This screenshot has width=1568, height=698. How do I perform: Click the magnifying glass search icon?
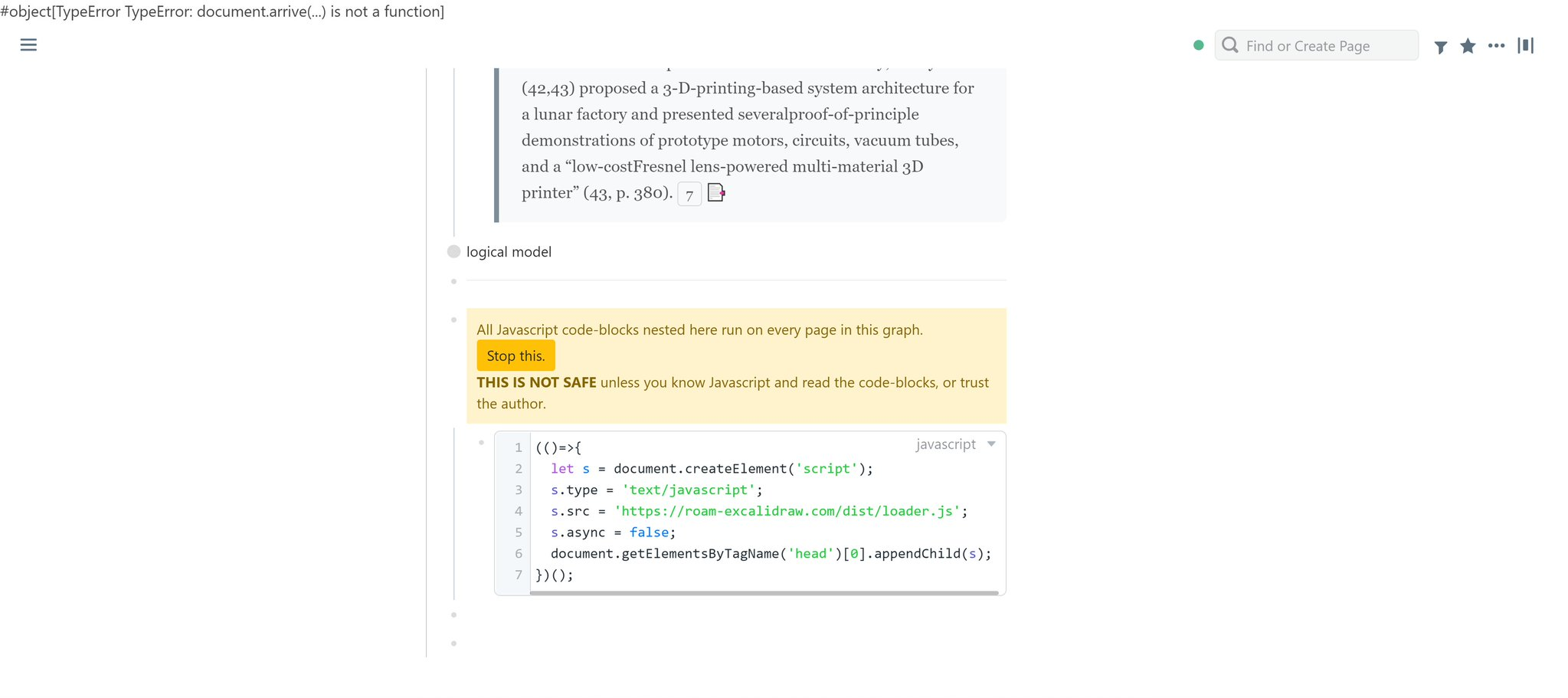point(1229,45)
